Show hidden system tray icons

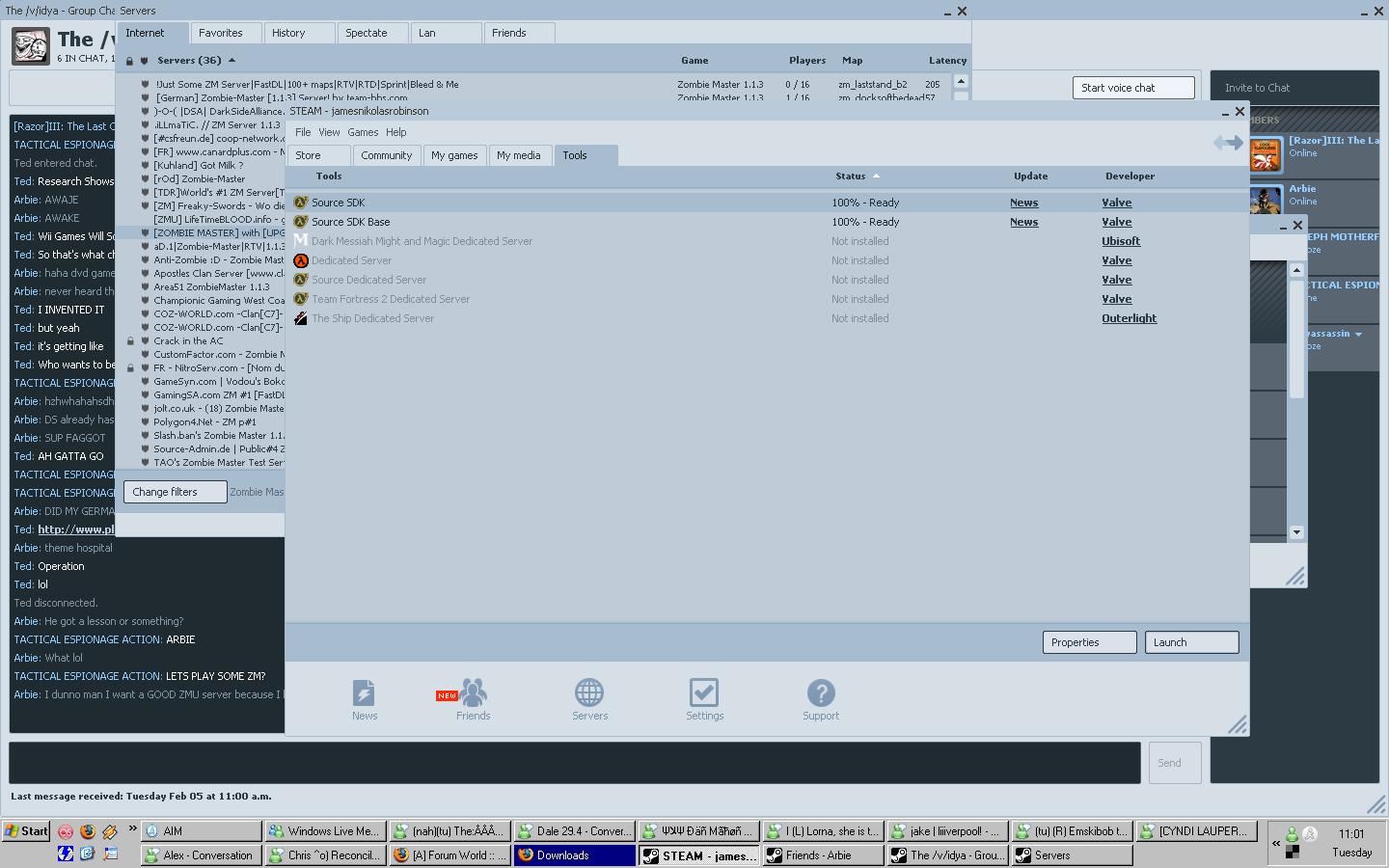tap(1276, 843)
